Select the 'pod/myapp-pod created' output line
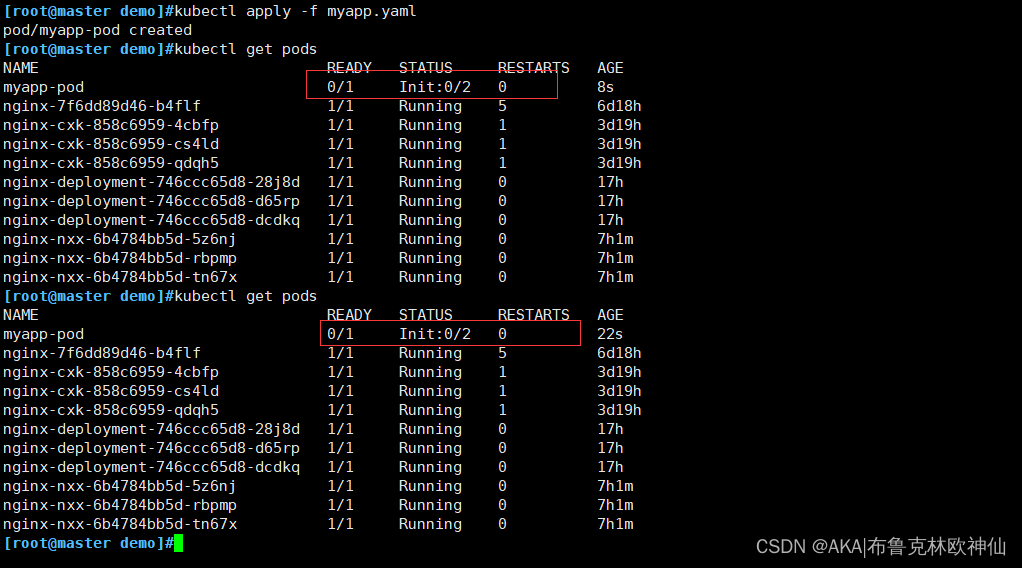Screen dimensions: 1022x568 [98, 30]
